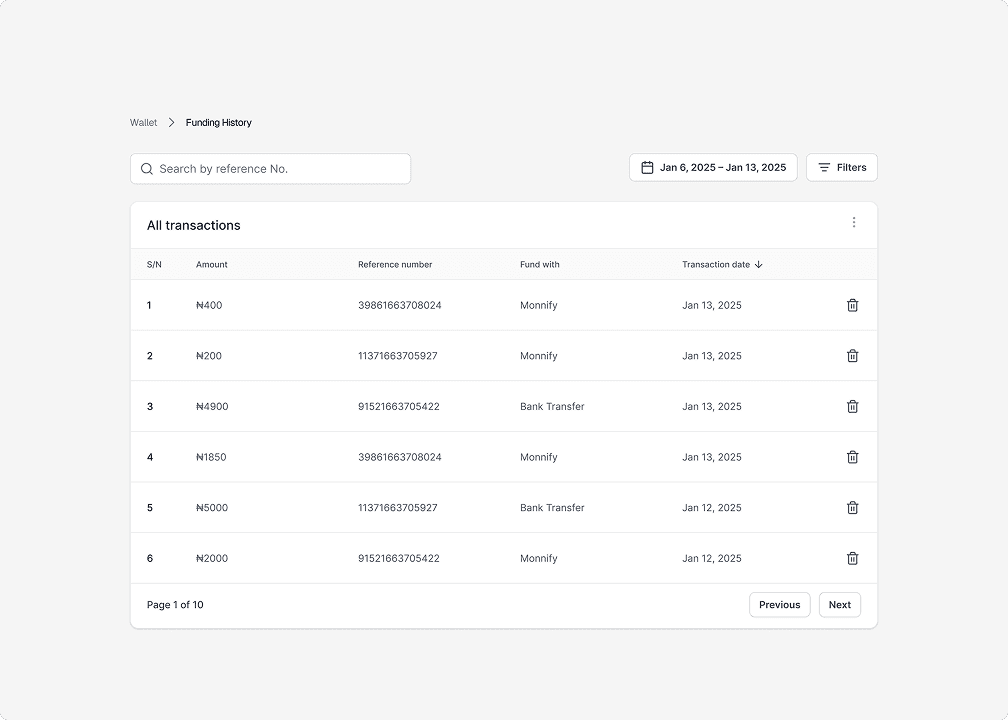Screen dimensions: 1008x720
Task: Go to the Next page
Action: pos(840,605)
